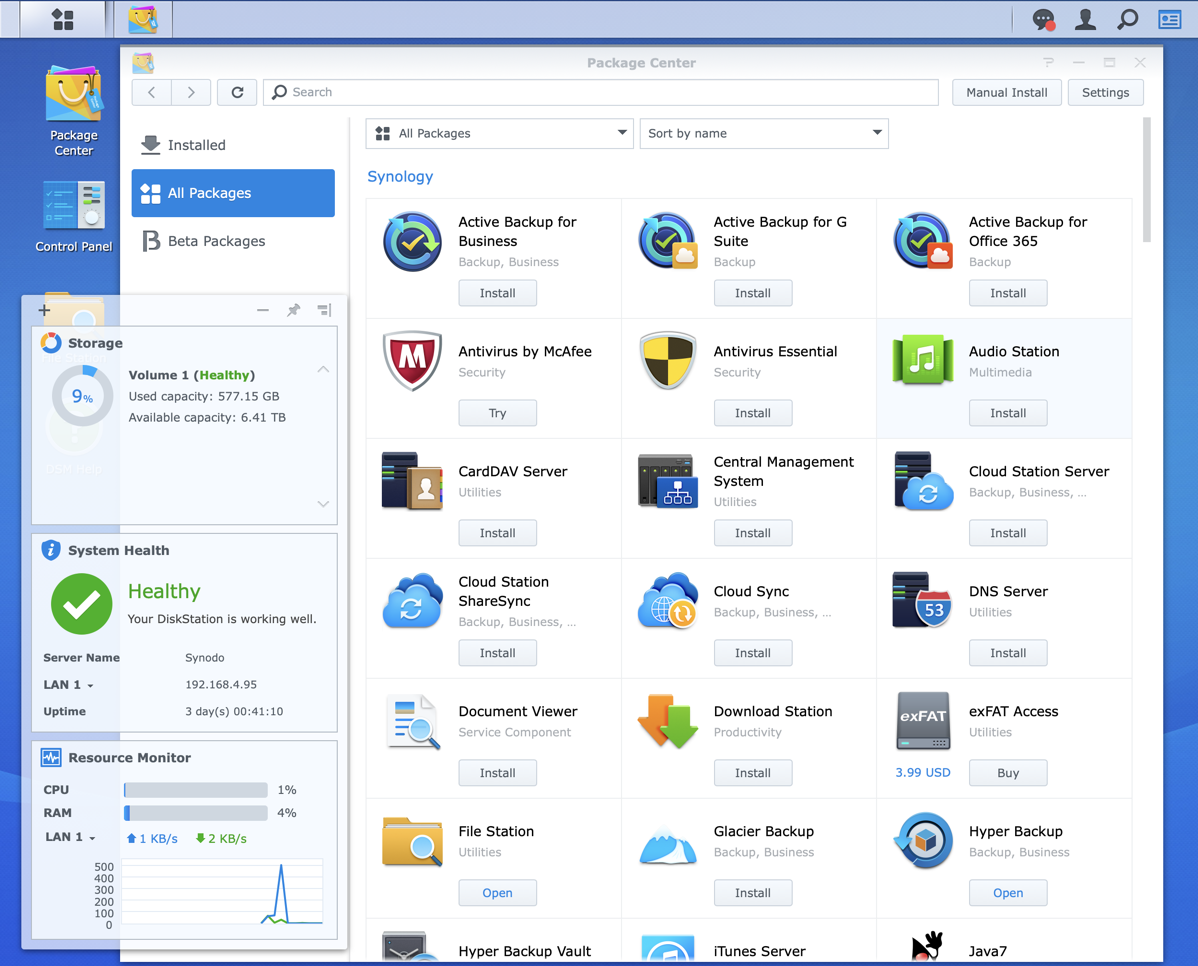Open the All Packages category dropdown
Image resolution: width=1198 pixels, height=966 pixels.
pyautogui.click(x=500, y=134)
